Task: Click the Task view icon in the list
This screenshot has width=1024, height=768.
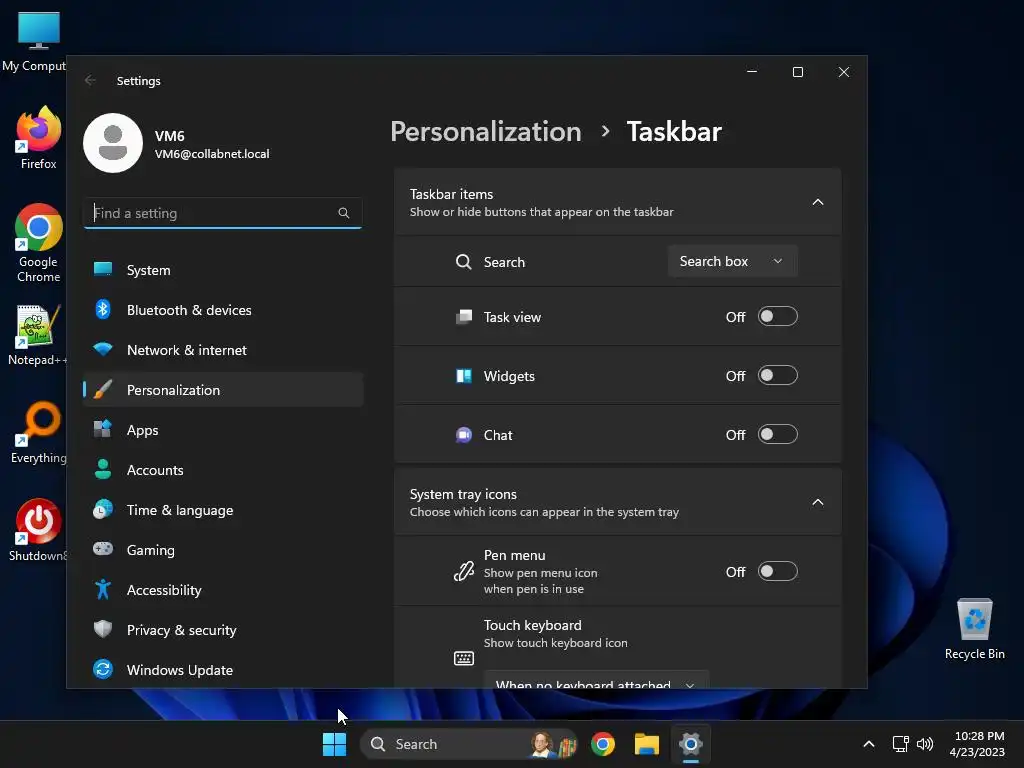Action: (464, 317)
